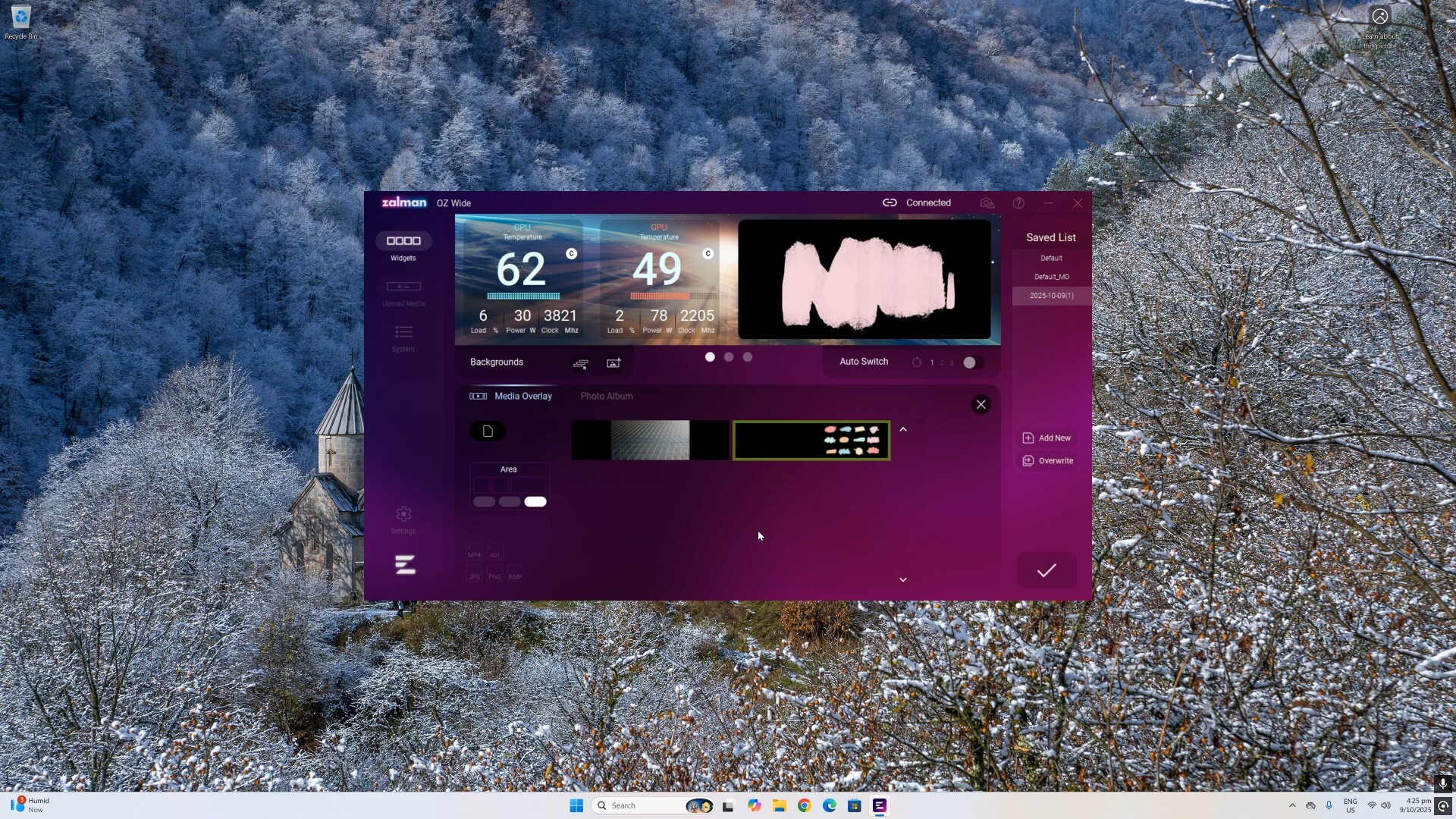1456x819 pixels.
Task: Open Settings gear in sidebar
Action: 403,514
